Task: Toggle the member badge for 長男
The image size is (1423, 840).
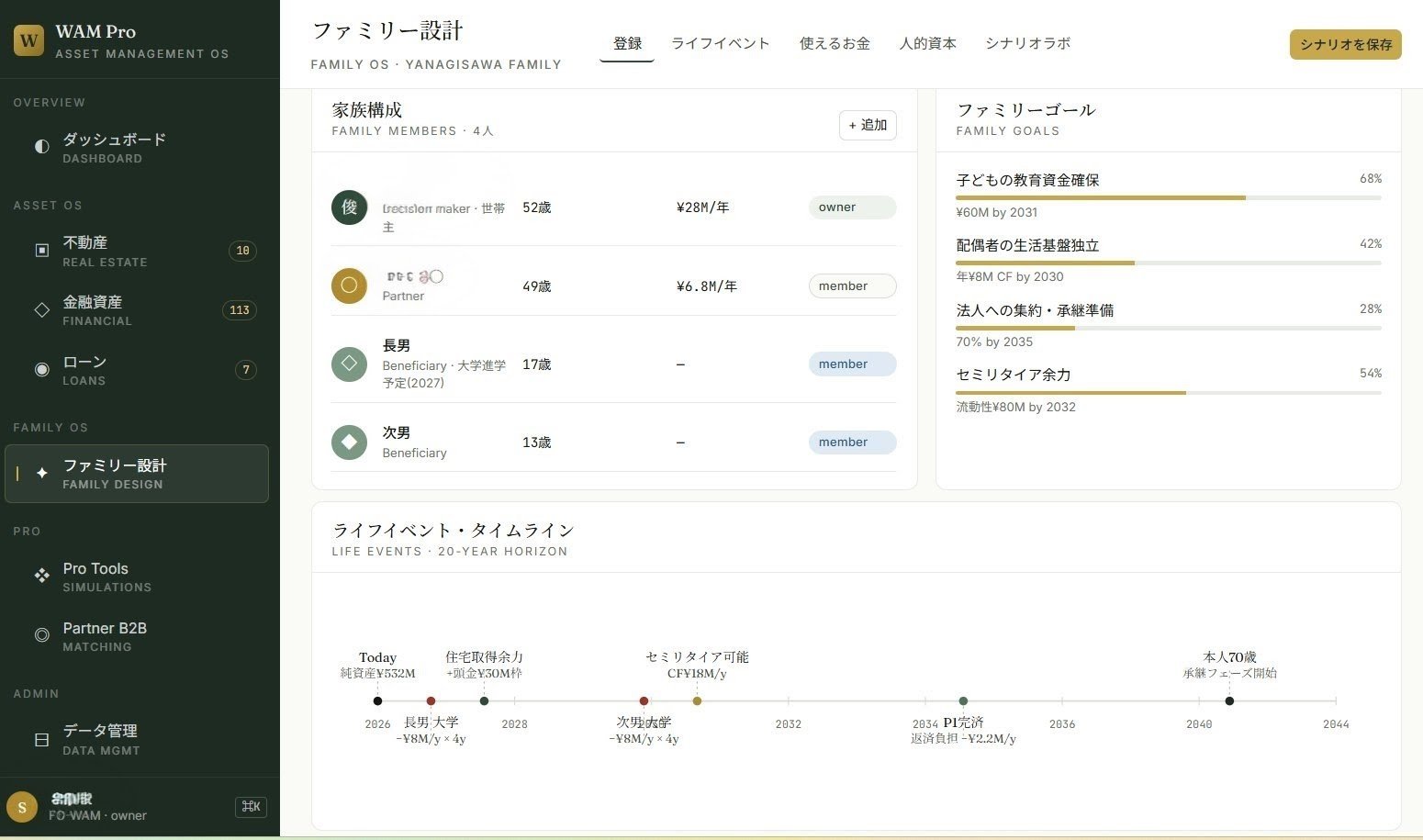Action: pos(851,364)
